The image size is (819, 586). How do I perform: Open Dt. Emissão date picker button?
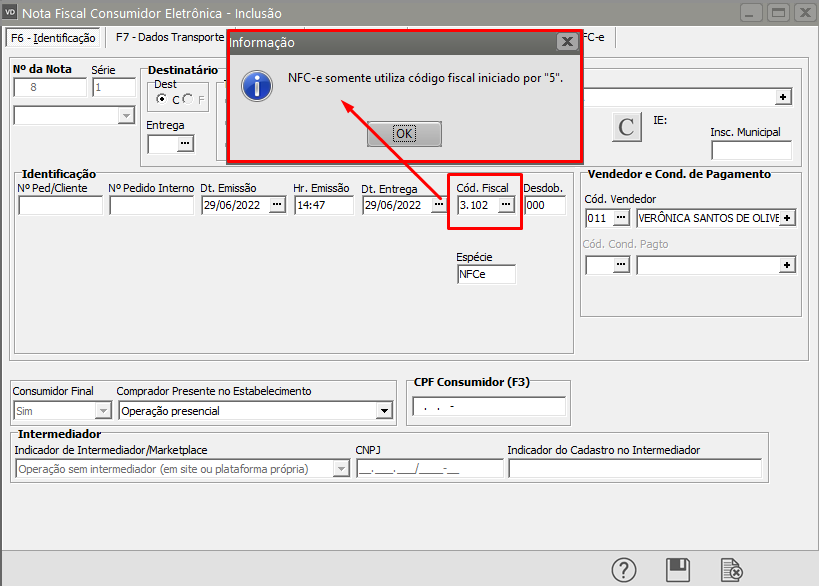tap(277, 204)
